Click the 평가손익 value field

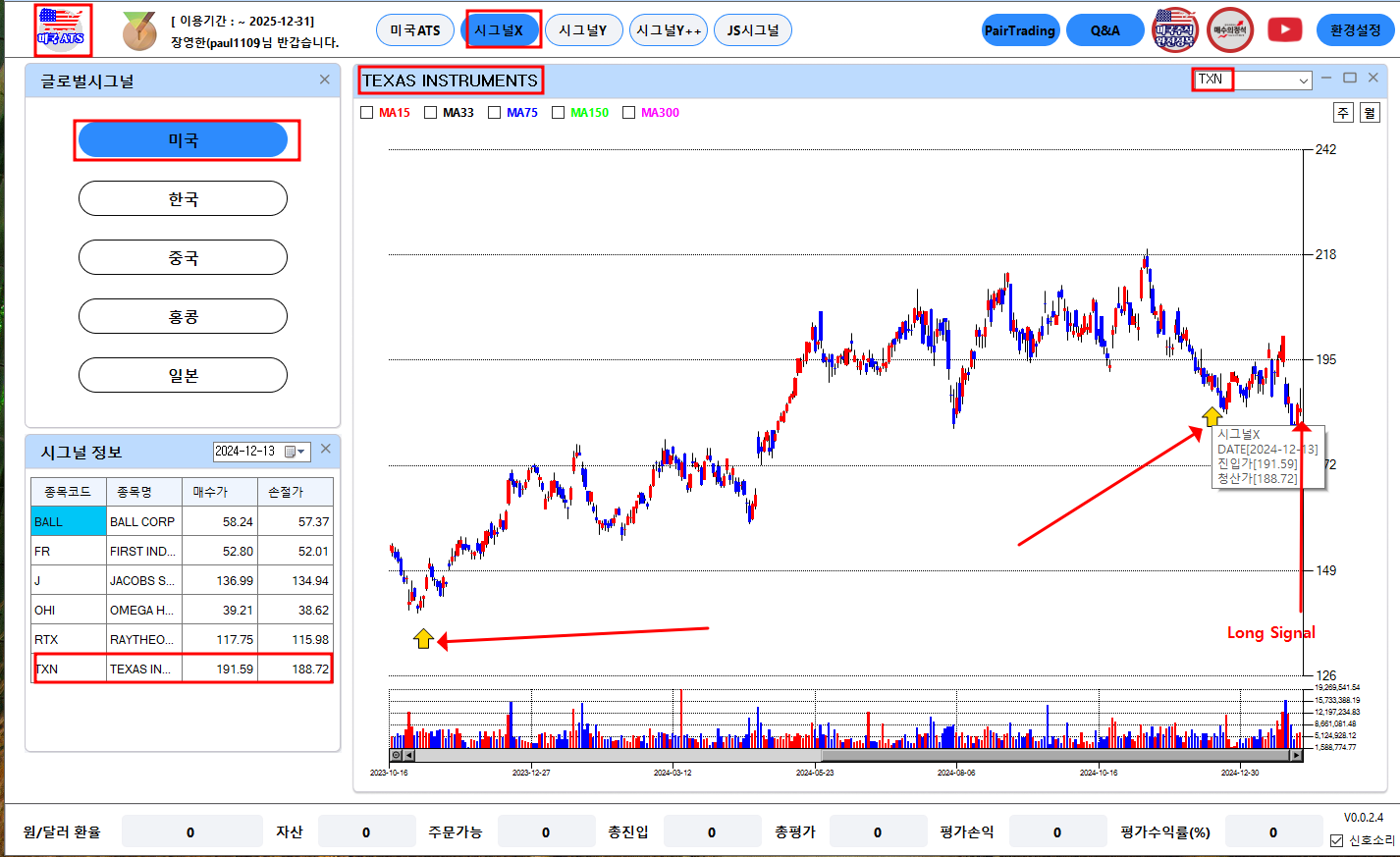click(x=1057, y=831)
